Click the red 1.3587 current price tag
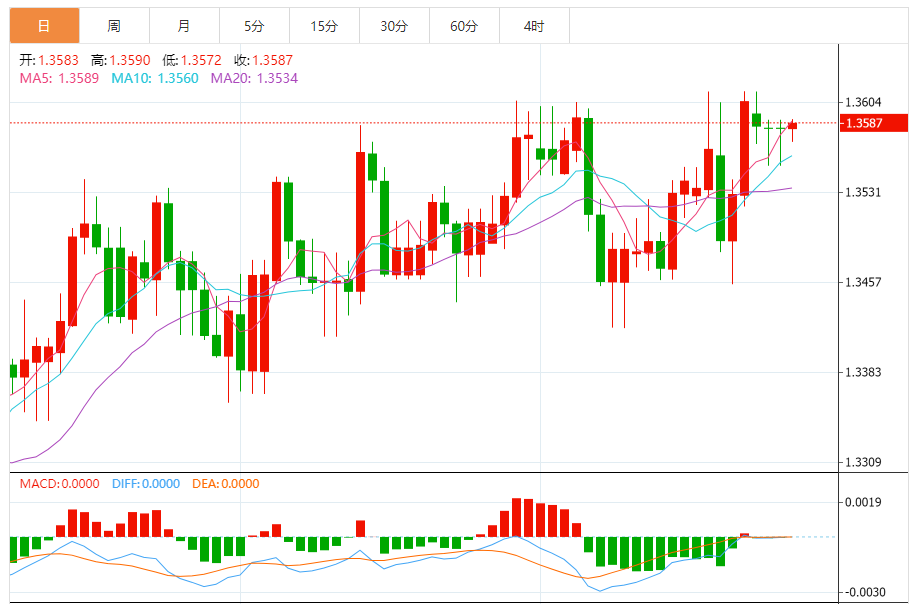 coord(874,123)
